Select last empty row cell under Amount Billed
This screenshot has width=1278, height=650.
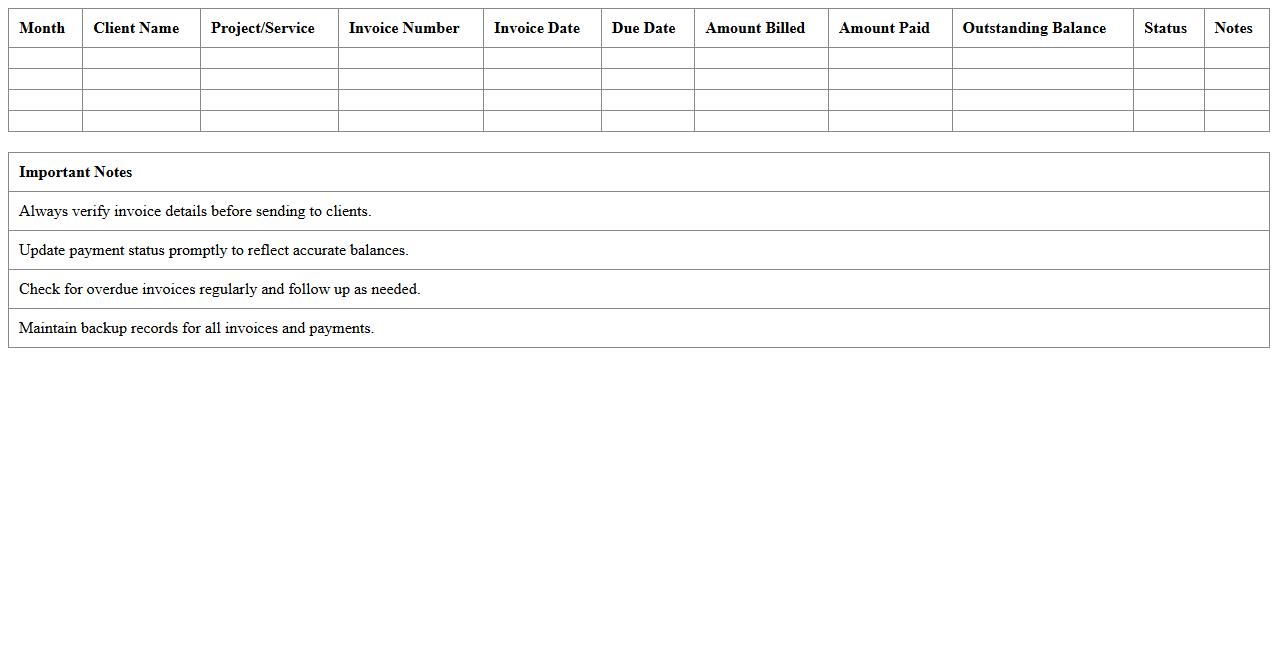point(761,121)
